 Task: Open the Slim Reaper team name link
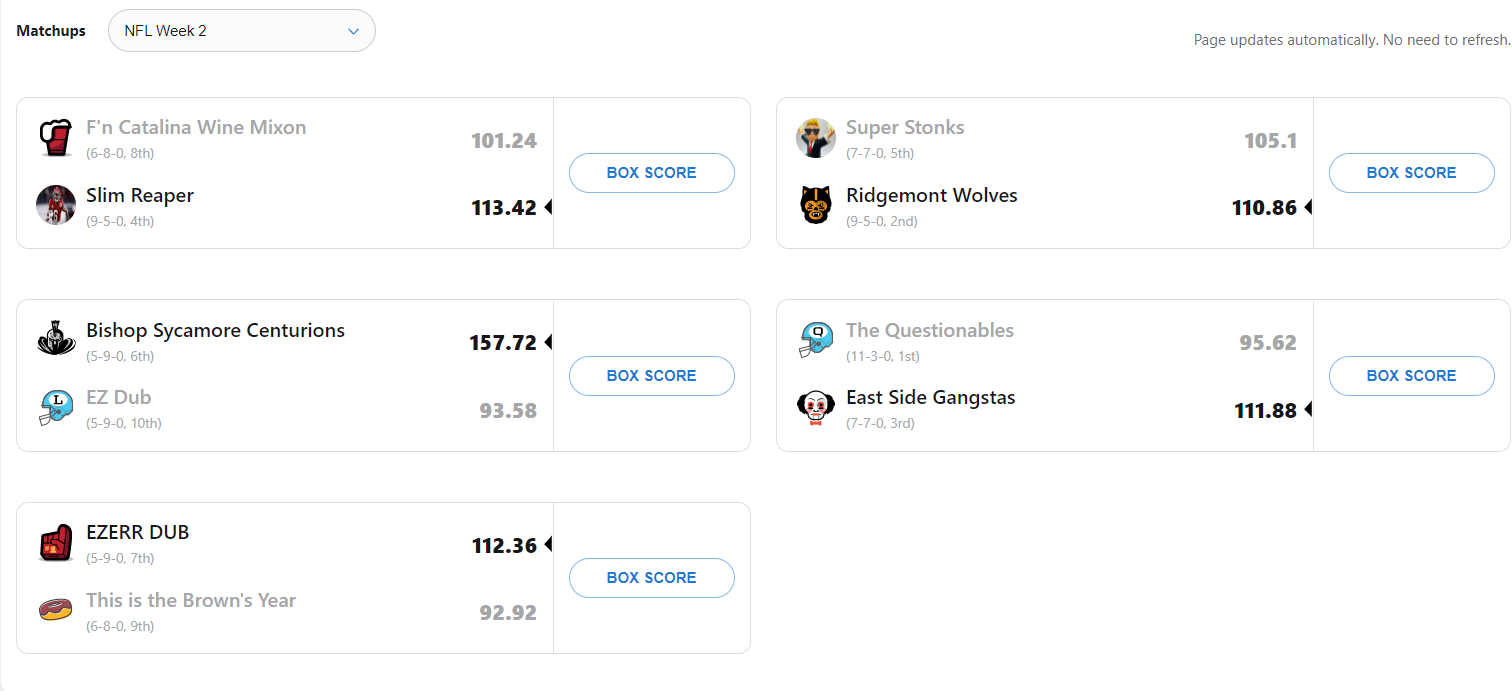pyautogui.click(x=140, y=195)
